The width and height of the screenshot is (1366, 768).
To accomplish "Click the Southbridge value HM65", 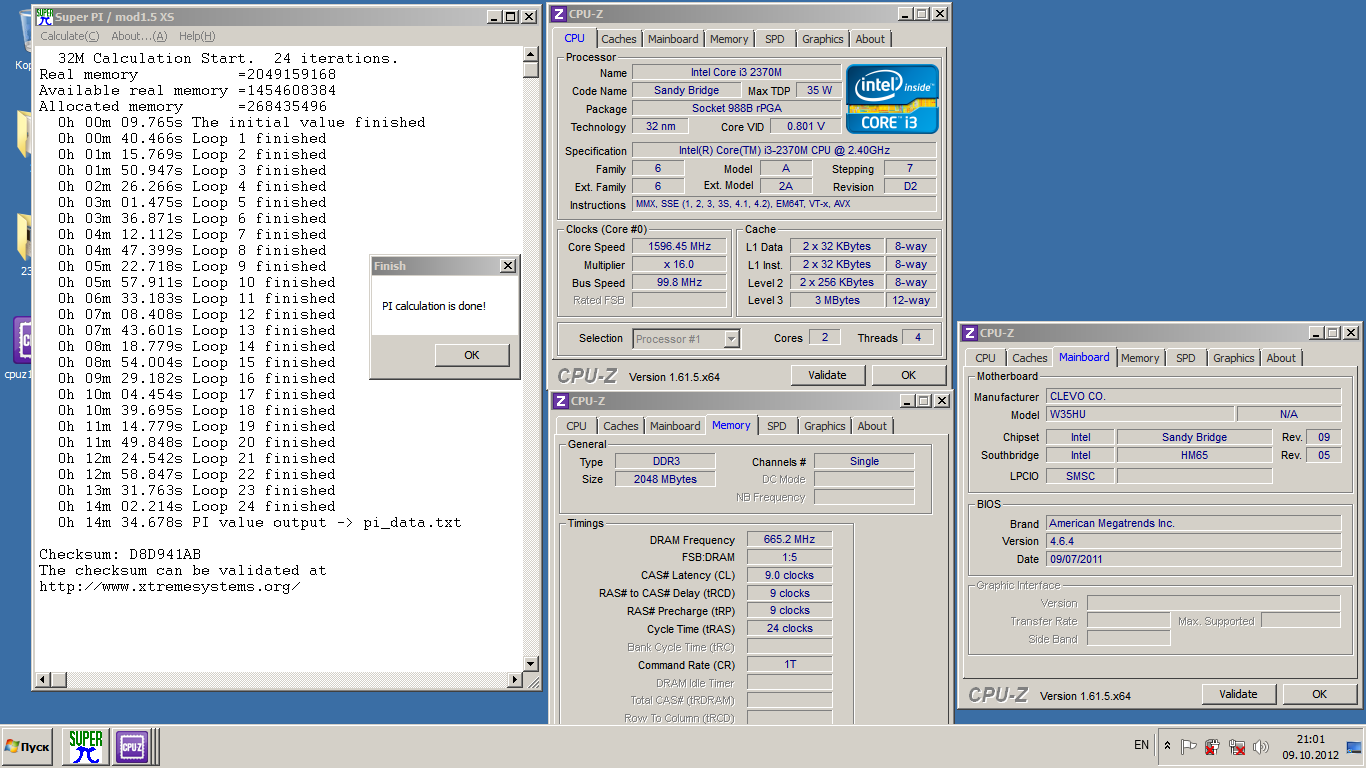I will [x=1194, y=455].
